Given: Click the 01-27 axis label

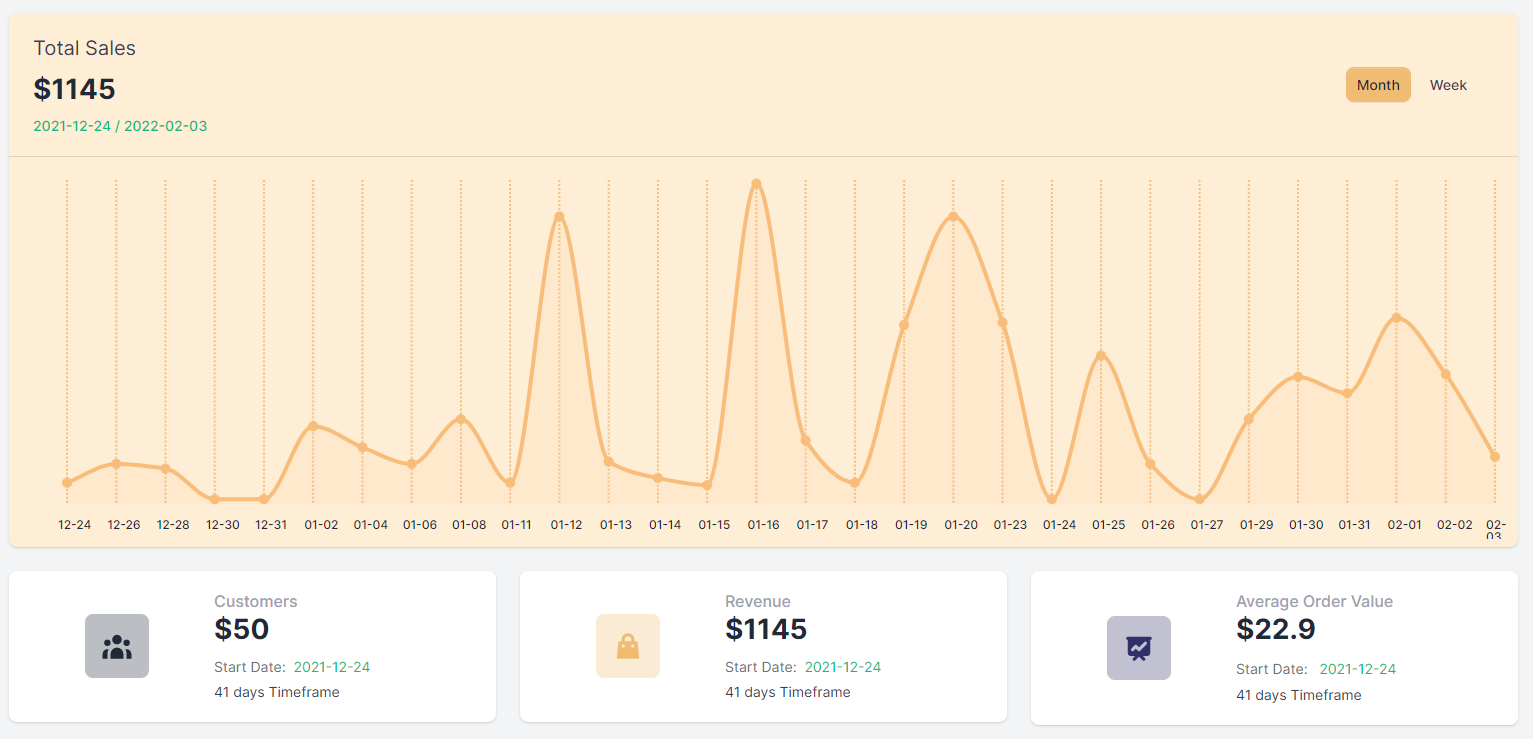Looking at the screenshot, I should [1207, 525].
